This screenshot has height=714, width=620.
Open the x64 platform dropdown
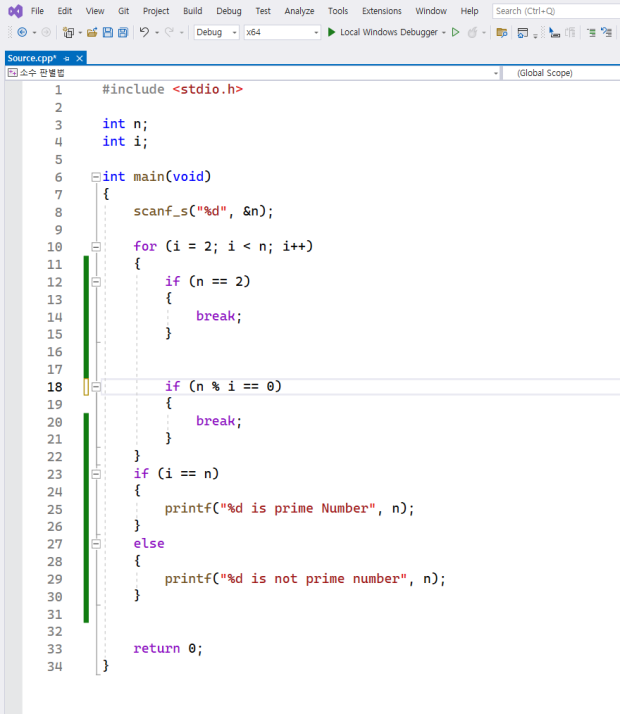point(282,32)
